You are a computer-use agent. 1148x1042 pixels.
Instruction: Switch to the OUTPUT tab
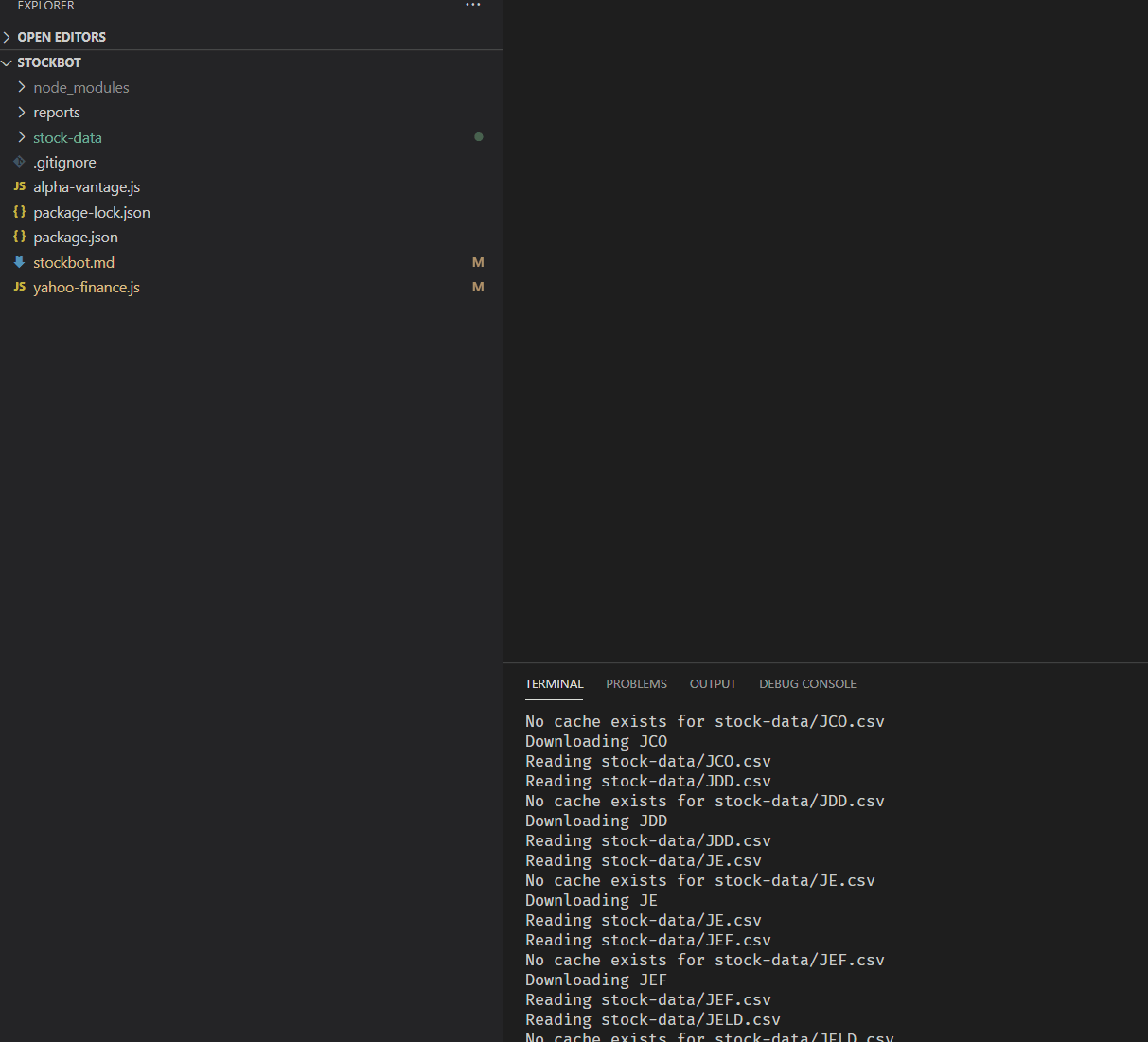pos(713,683)
